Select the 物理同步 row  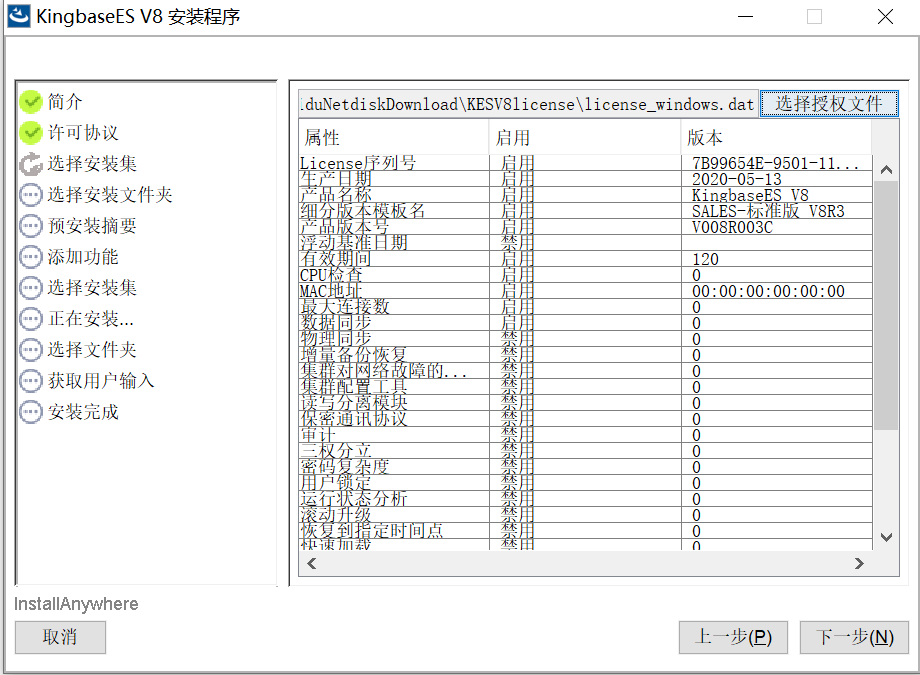[x=586, y=339]
